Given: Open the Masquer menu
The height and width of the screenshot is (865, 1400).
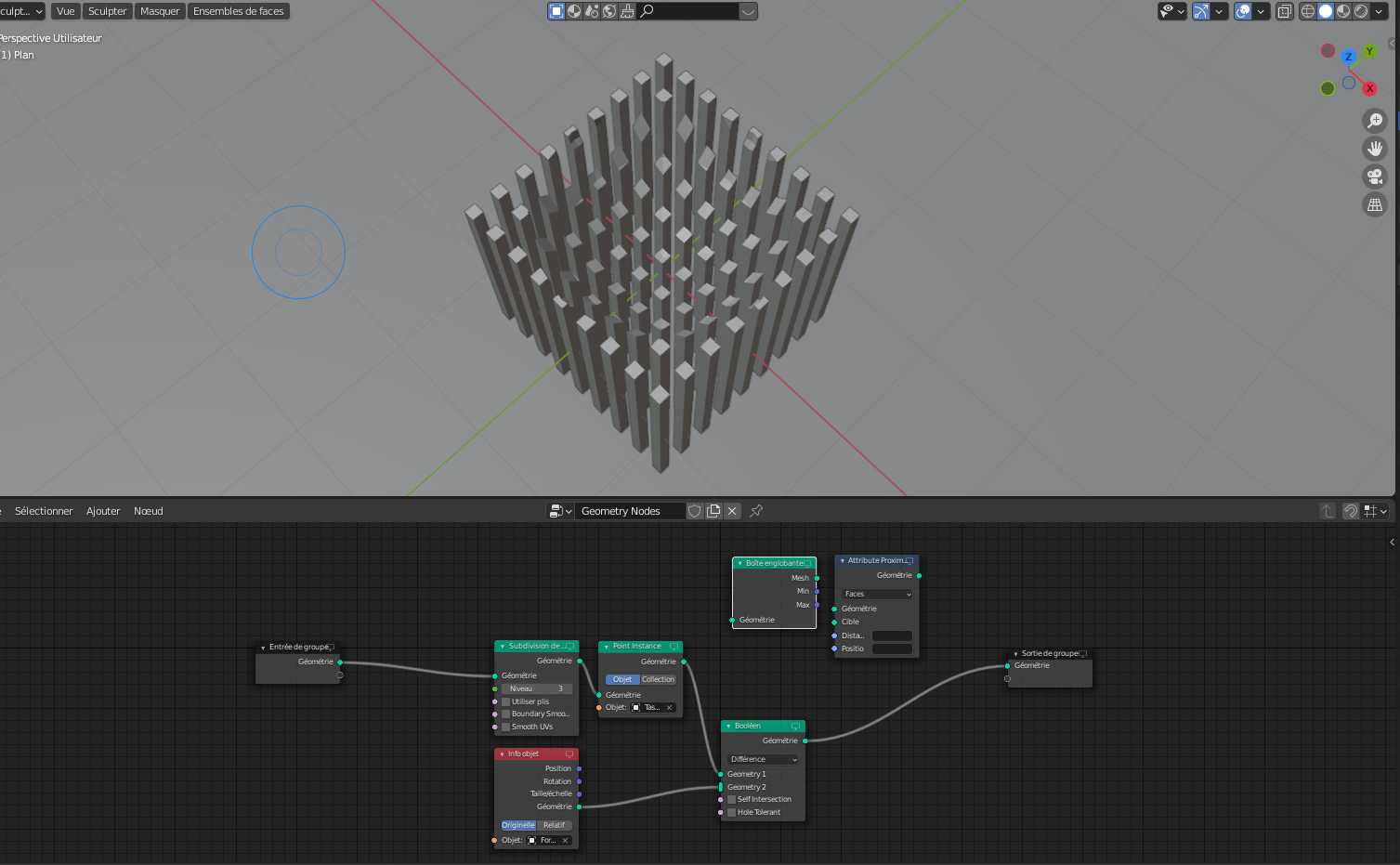Looking at the screenshot, I should pyautogui.click(x=160, y=11).
